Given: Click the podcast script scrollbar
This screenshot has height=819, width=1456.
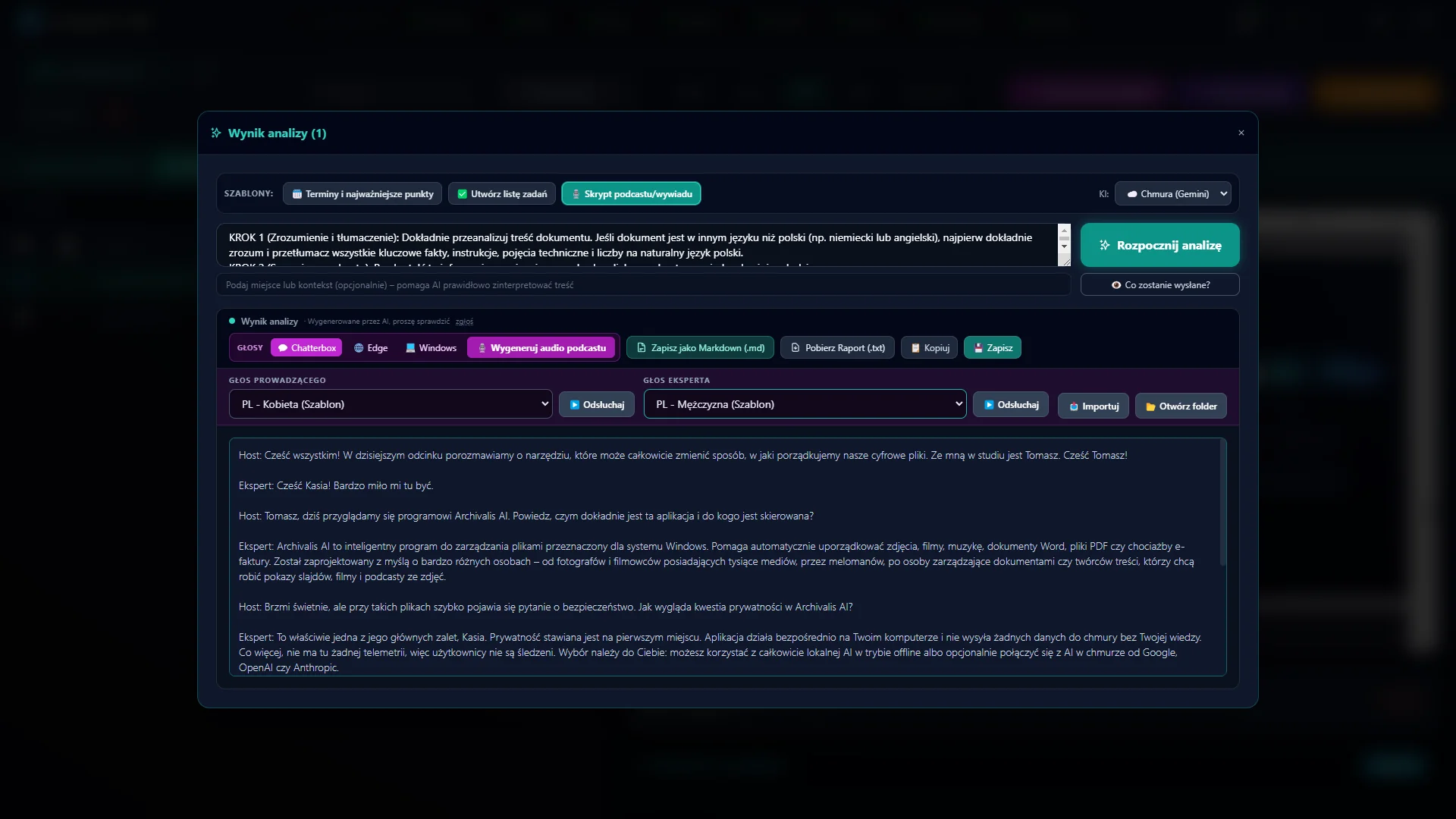Looking at the screenshot, I should point(1222,502).
